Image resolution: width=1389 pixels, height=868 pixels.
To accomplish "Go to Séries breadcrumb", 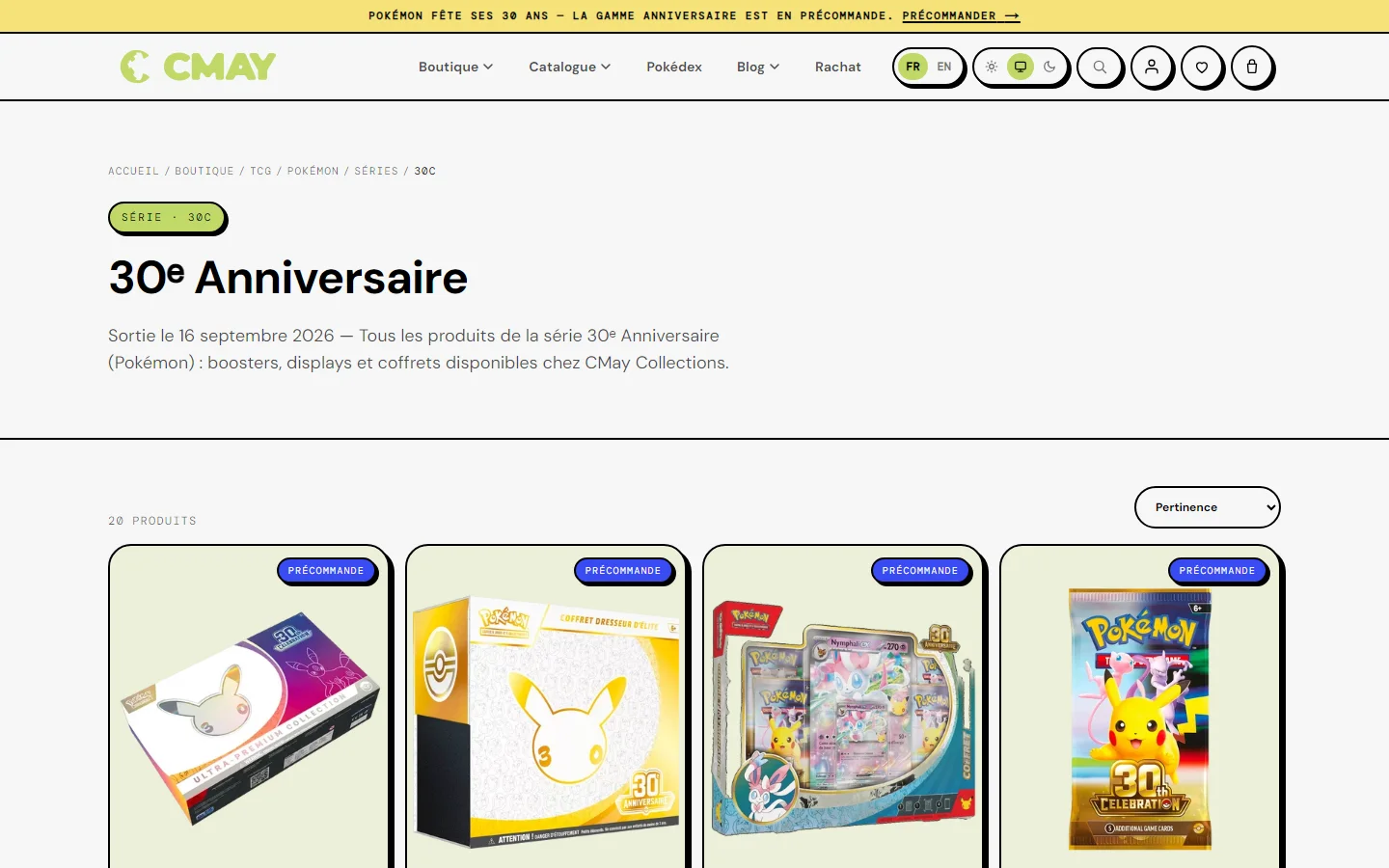I will (376, 171).
